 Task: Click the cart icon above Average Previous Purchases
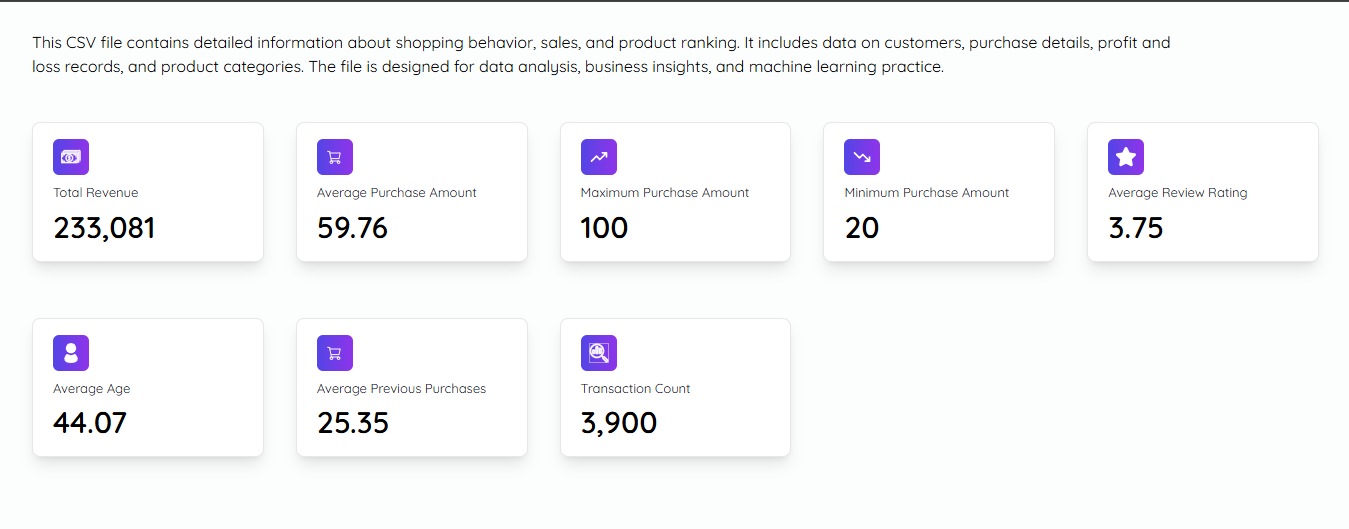(335, 353)
